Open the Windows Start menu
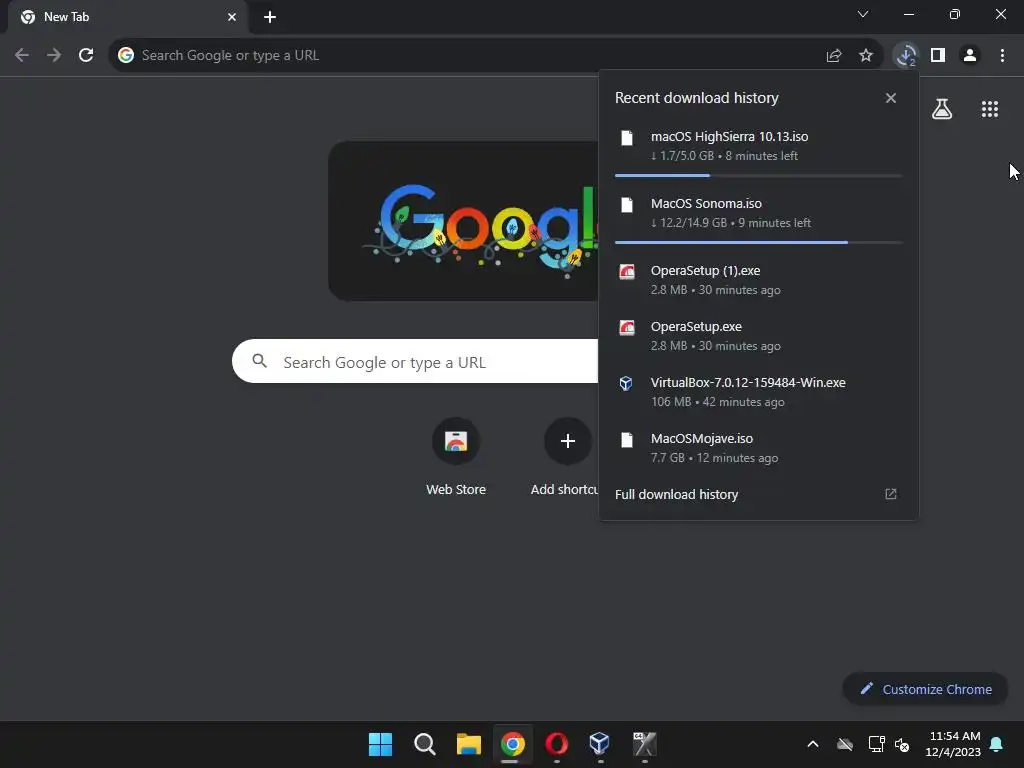Viewport: 1024px width, 768px height. (x=380, y=744)
